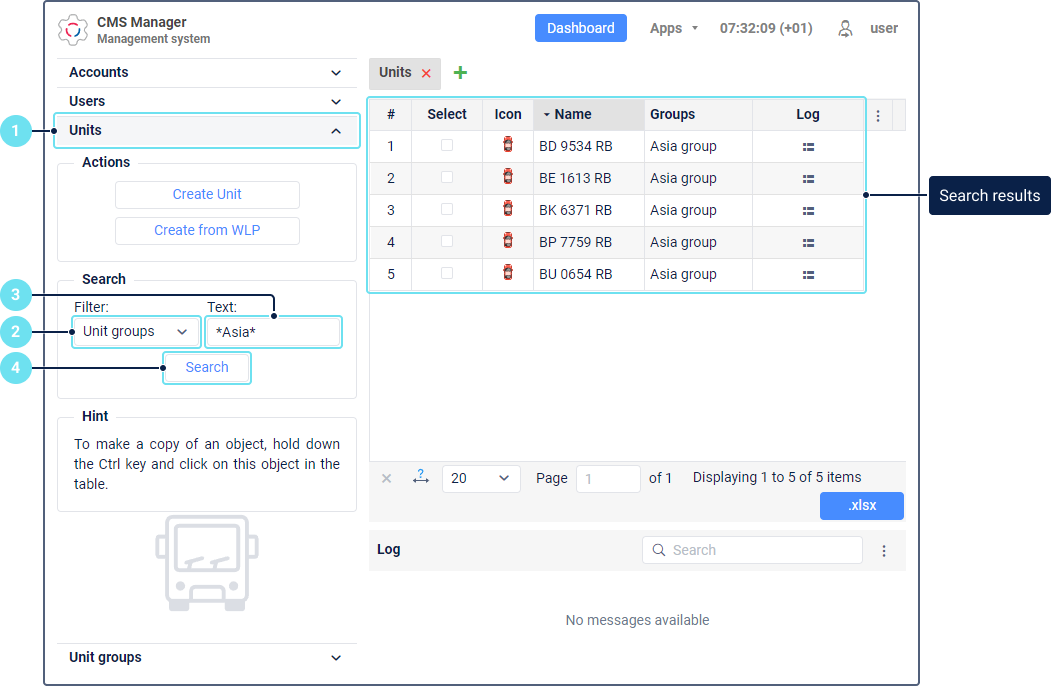
Task: Click the user profile icon
Action: click(x=846, y=29)
